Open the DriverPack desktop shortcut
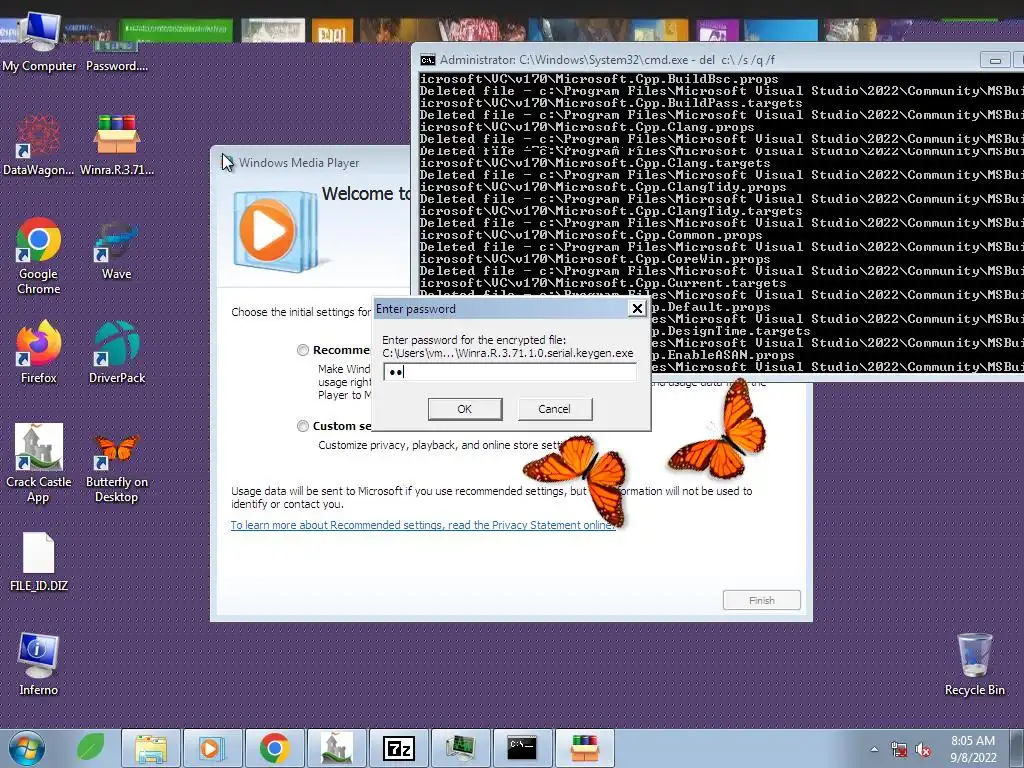 point(116,353)
